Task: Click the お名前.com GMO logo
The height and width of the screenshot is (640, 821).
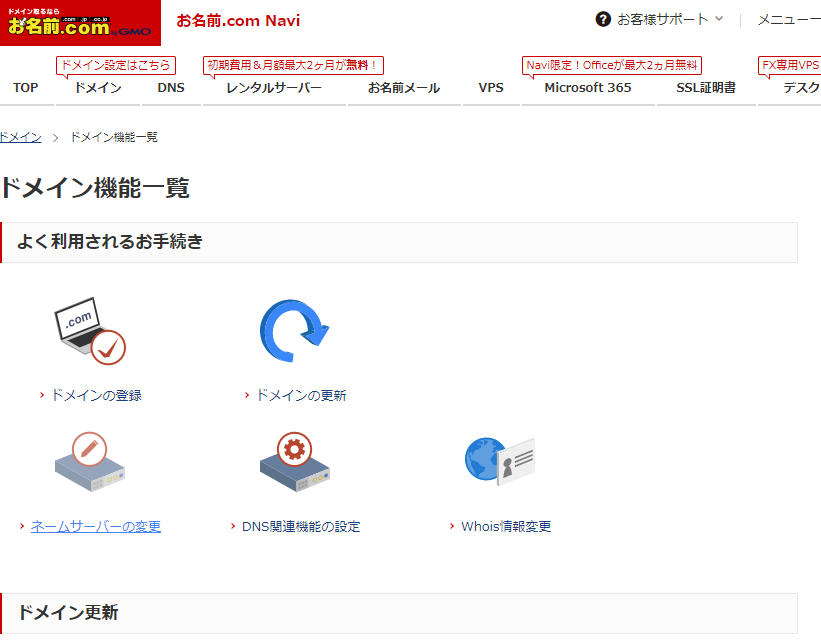Action: (x=80, y=23)
